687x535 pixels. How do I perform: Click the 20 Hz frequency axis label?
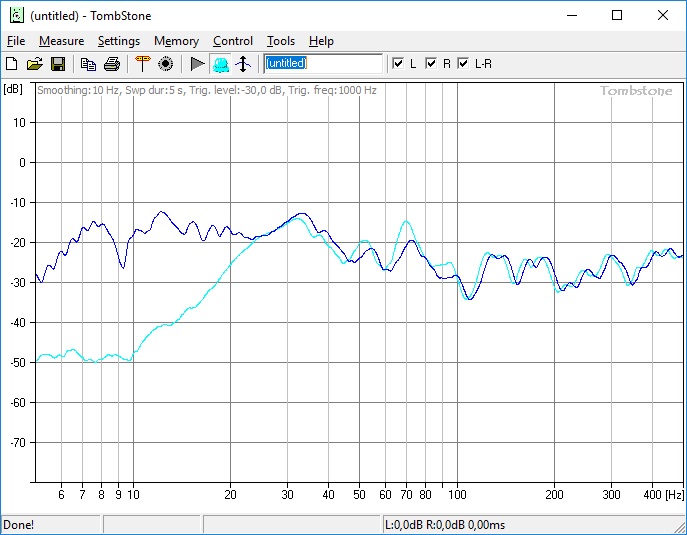(x=230, y=495)
